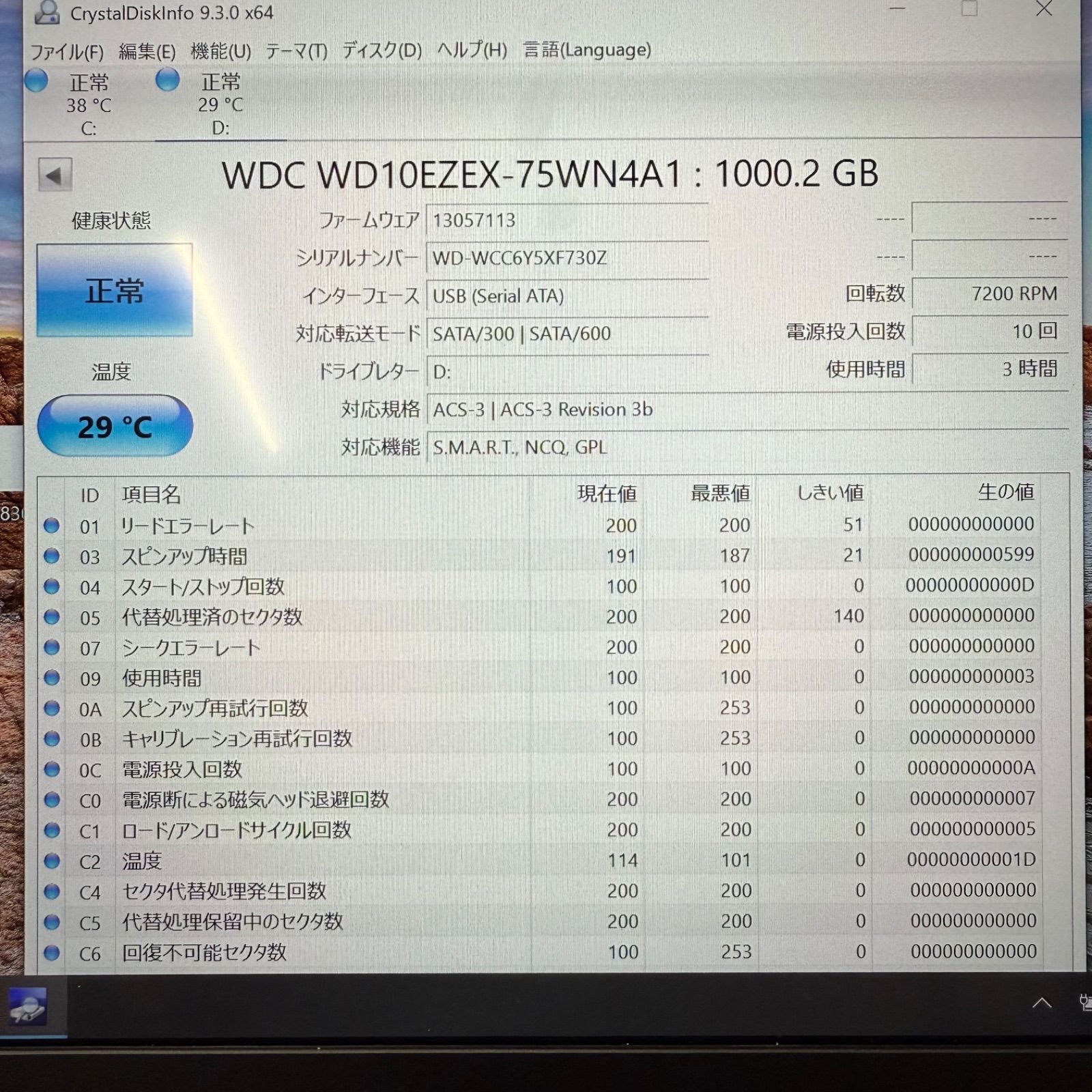Click the status dot for ID 07 シークエラーレート
Image resolution: width=1092 pixels, height=1092 pixels.
(52, 647)
